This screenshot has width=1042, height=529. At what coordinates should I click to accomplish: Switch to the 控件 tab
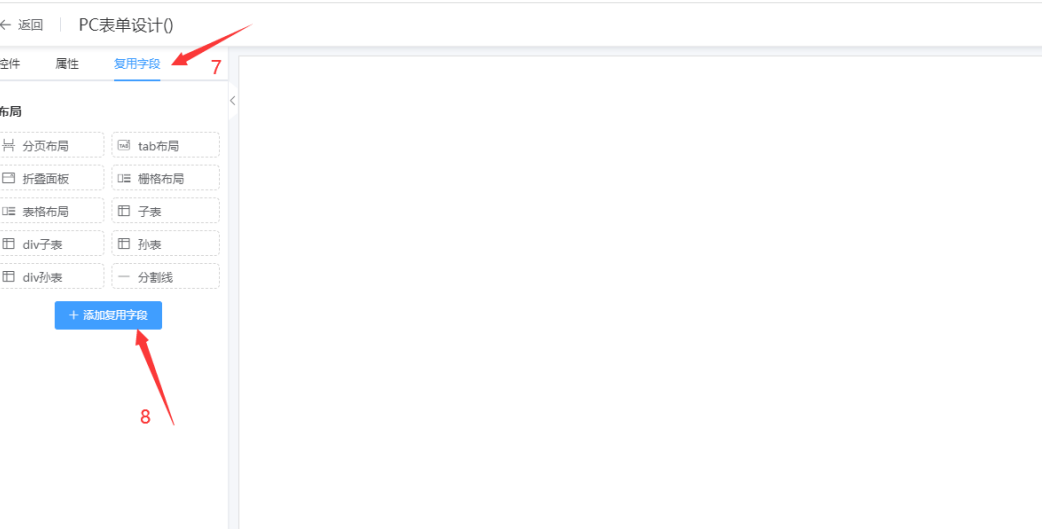click(9, 64)
